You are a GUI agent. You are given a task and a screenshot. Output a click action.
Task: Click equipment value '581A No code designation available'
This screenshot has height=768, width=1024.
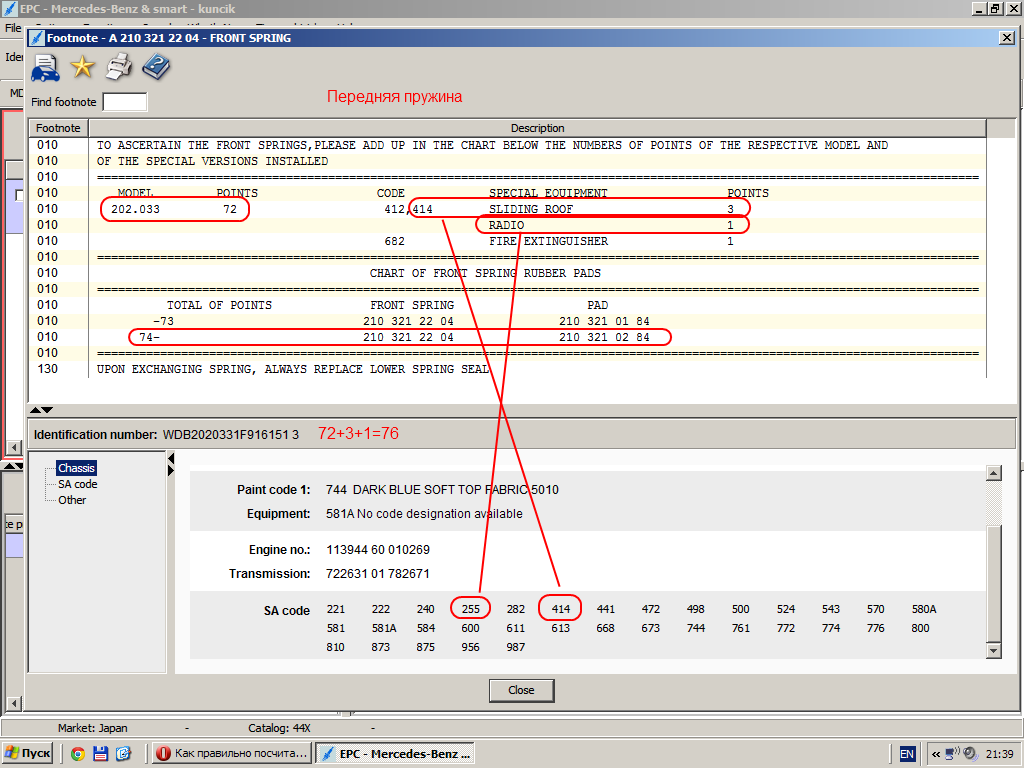tap(424, 514)
